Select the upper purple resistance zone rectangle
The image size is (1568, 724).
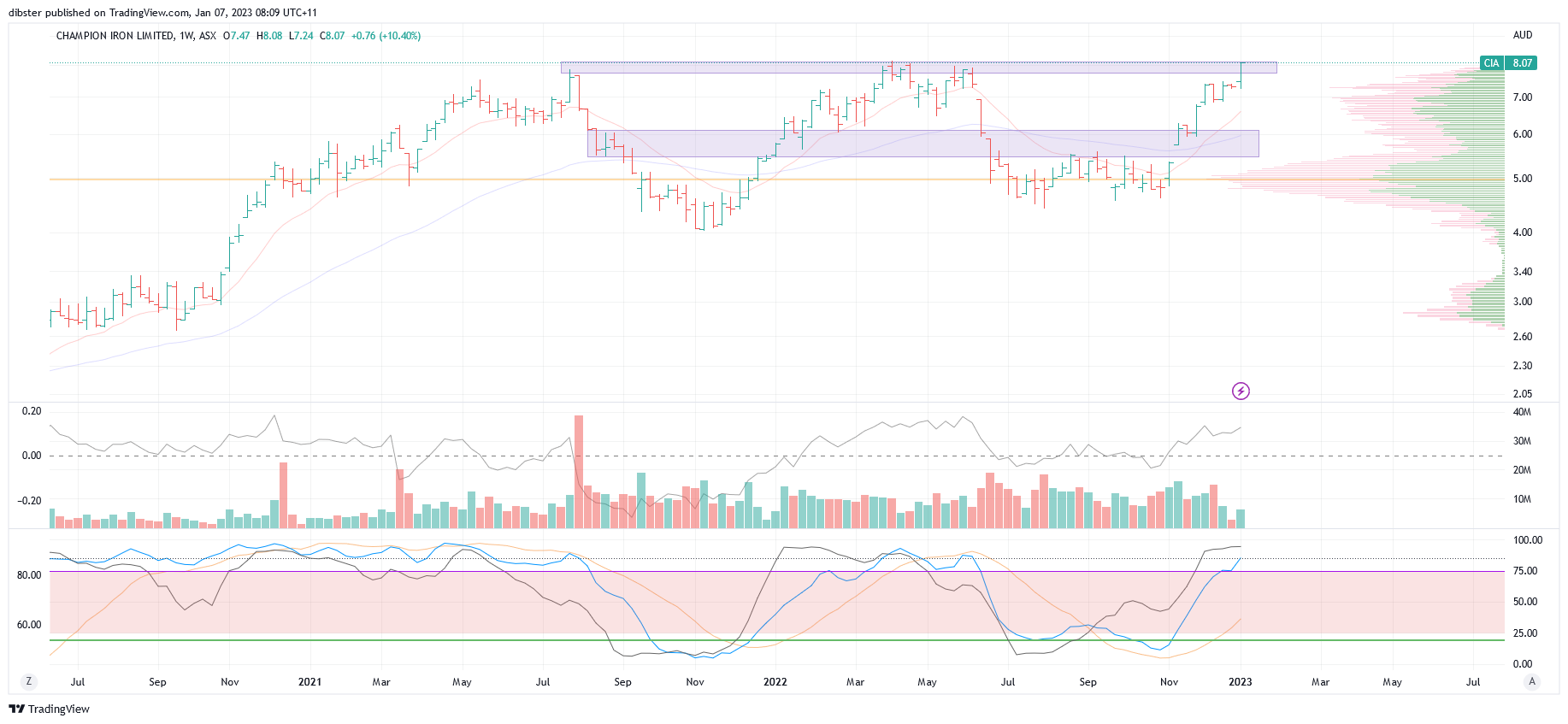[x=918, y=68]
